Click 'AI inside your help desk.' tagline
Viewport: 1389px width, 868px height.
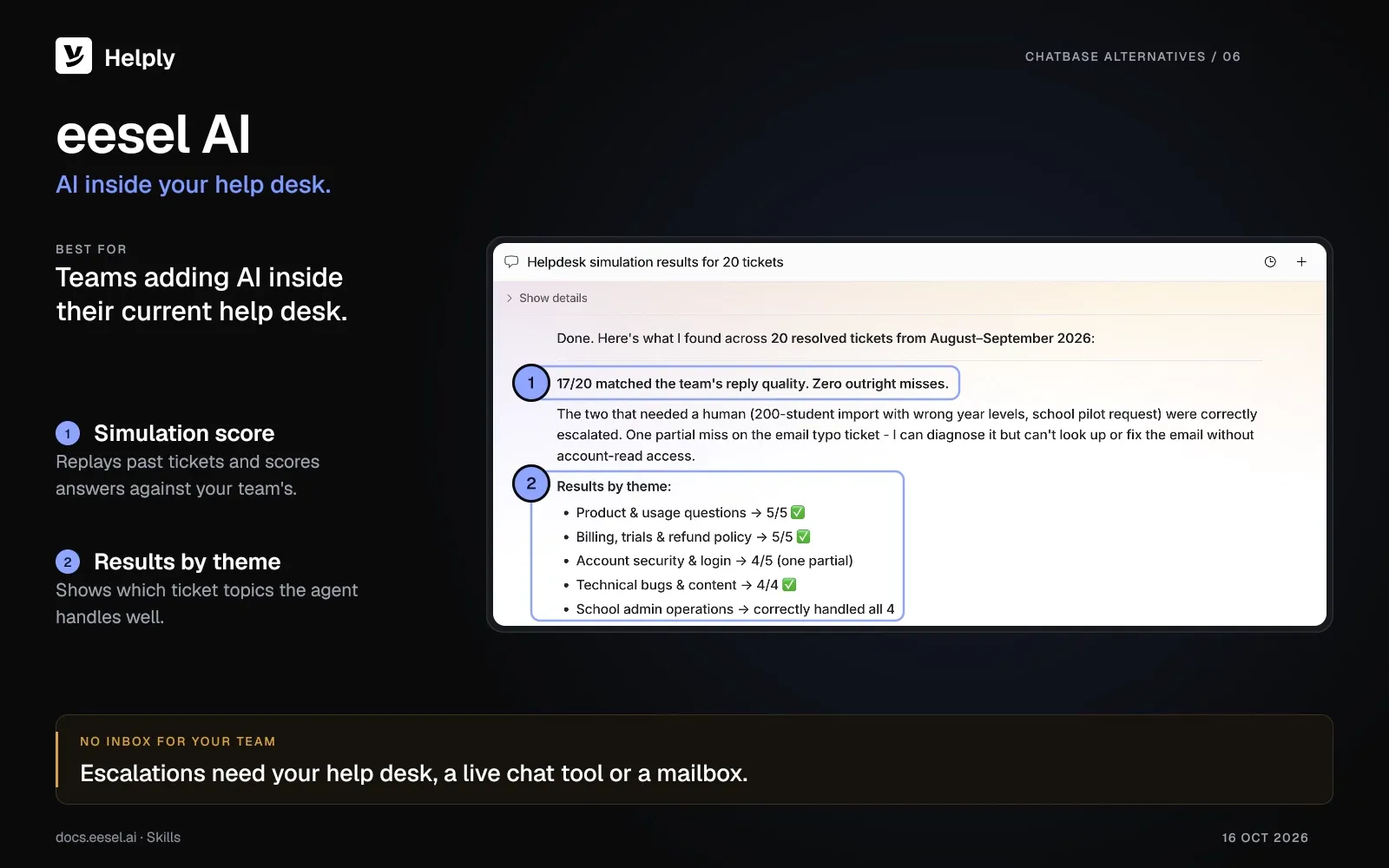194,185
